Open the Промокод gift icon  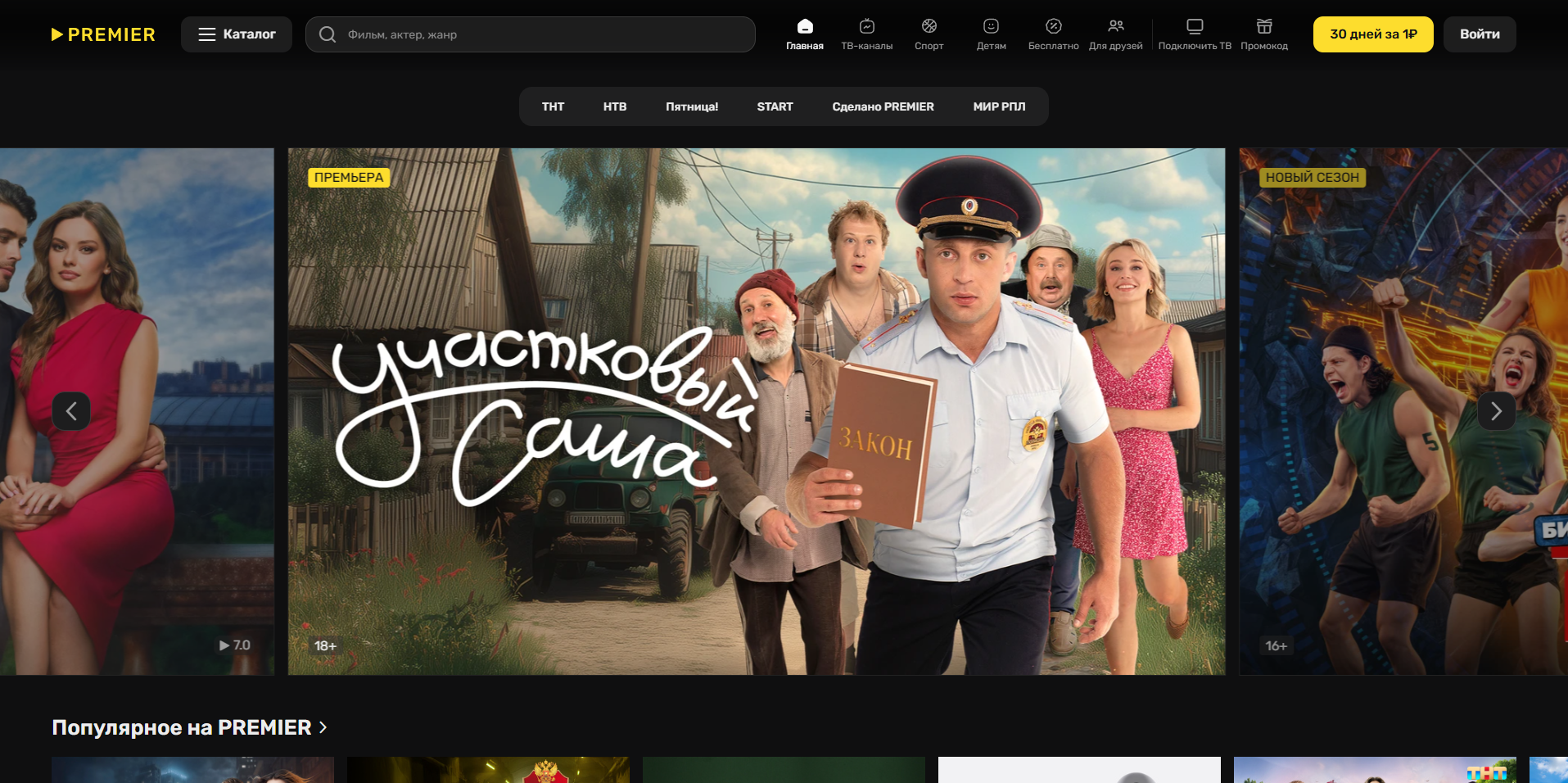coord(1263,27)
